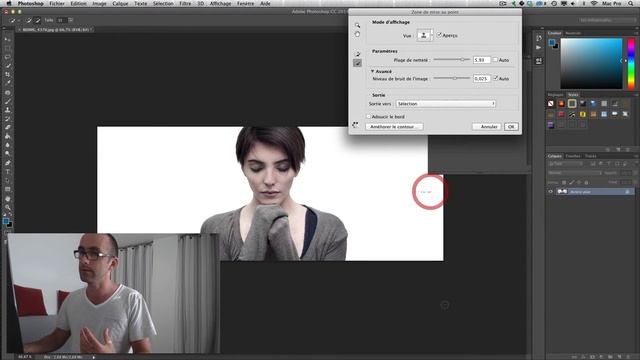Select the Rectangle shape tool
This screenshot has width=640, height=360.
point(7,189)
